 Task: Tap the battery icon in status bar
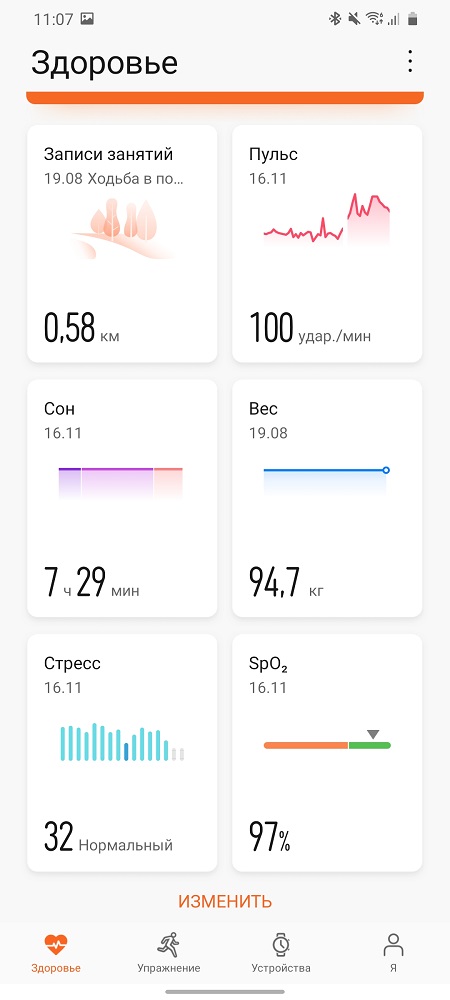(412, 19)
